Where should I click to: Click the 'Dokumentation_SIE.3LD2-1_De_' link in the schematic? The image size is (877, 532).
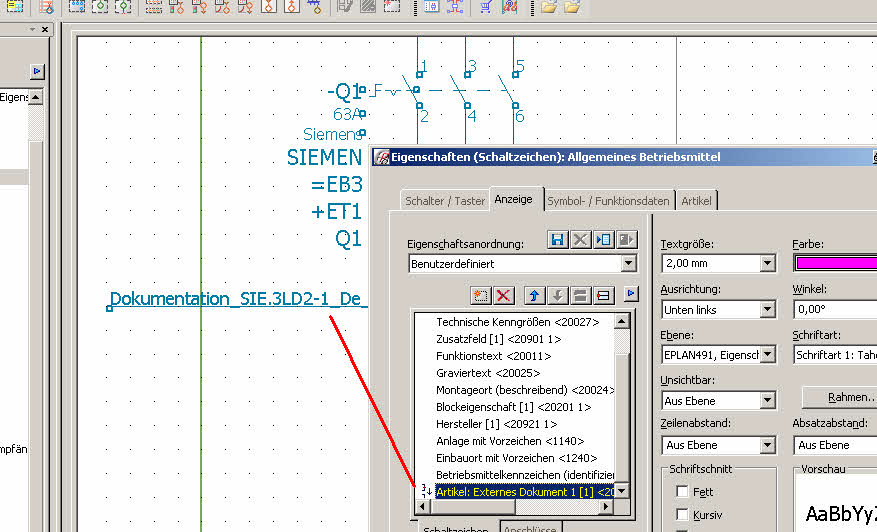239,299
